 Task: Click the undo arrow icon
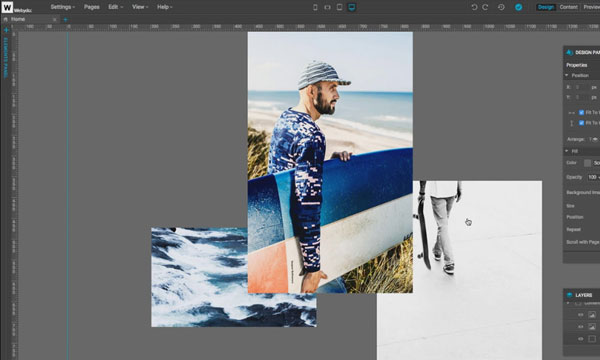click(474, 7)
